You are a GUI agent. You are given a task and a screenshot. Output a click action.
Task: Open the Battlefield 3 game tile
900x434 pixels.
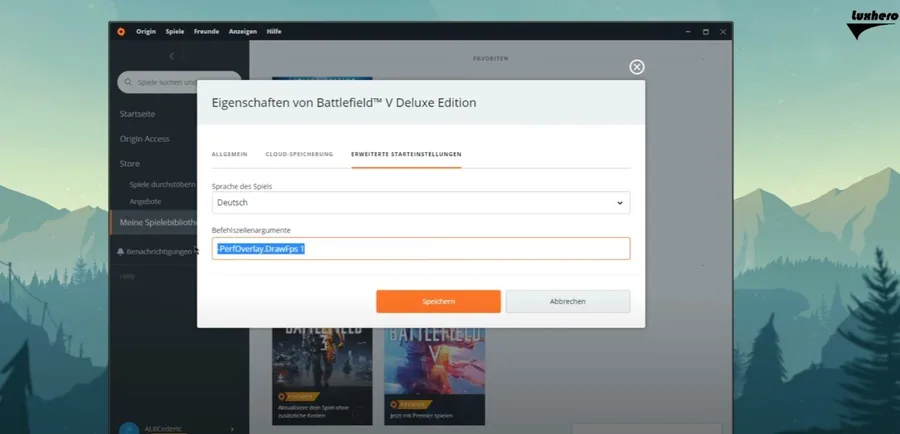322,376
